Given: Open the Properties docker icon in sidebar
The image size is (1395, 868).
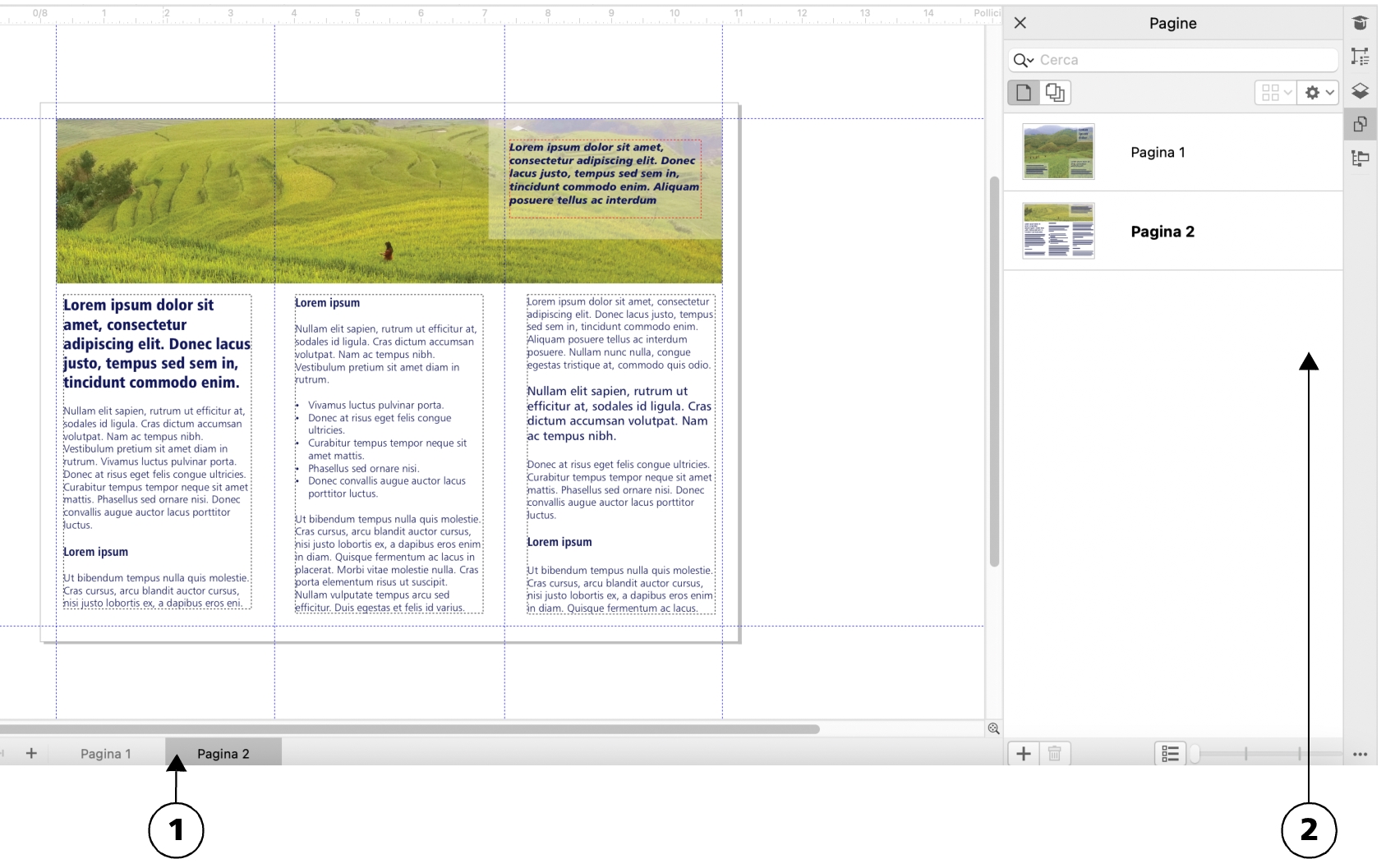Looking at the screenshot, I should coord(1360,57).
